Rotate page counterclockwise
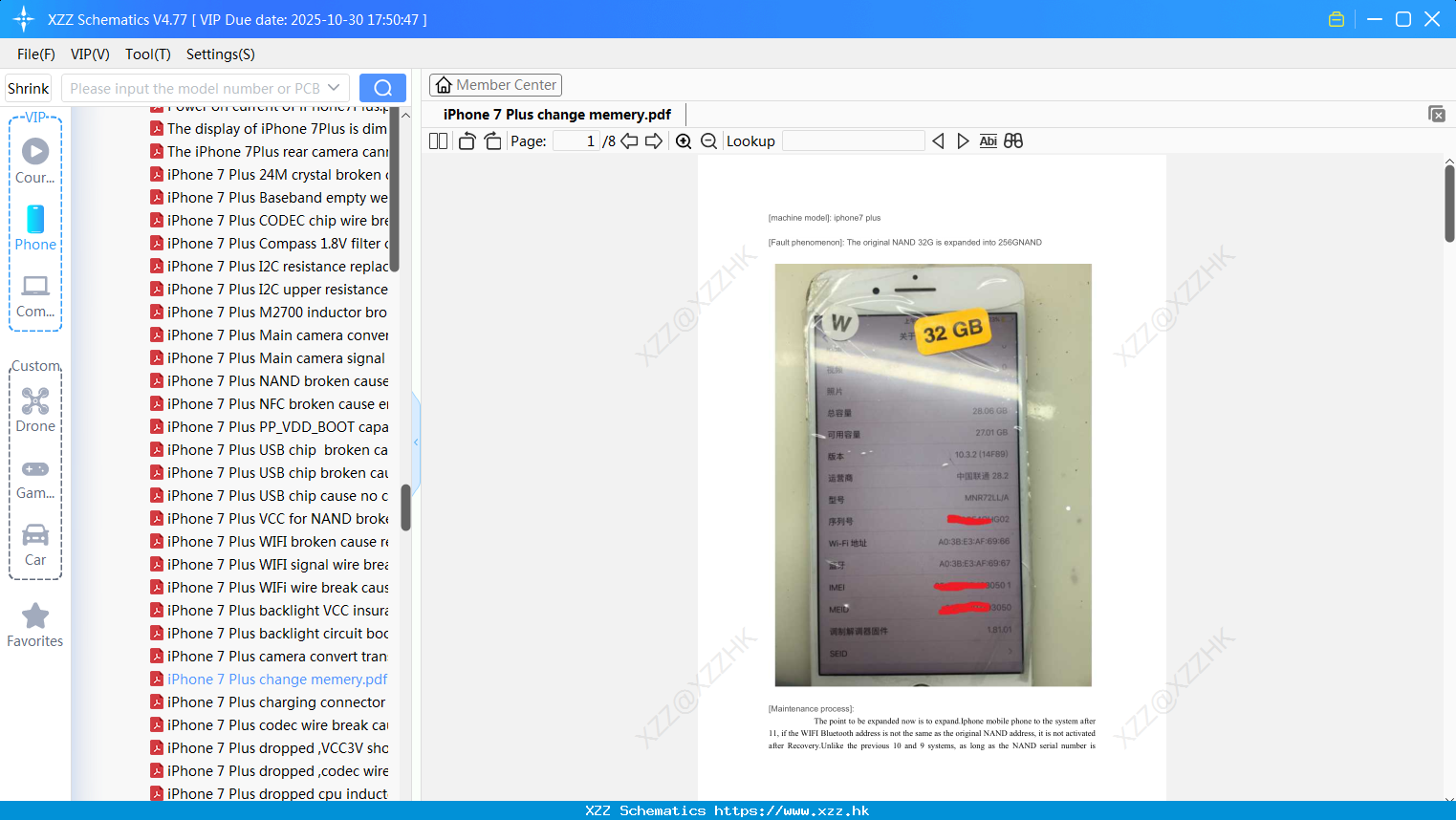 coord(467,141)
